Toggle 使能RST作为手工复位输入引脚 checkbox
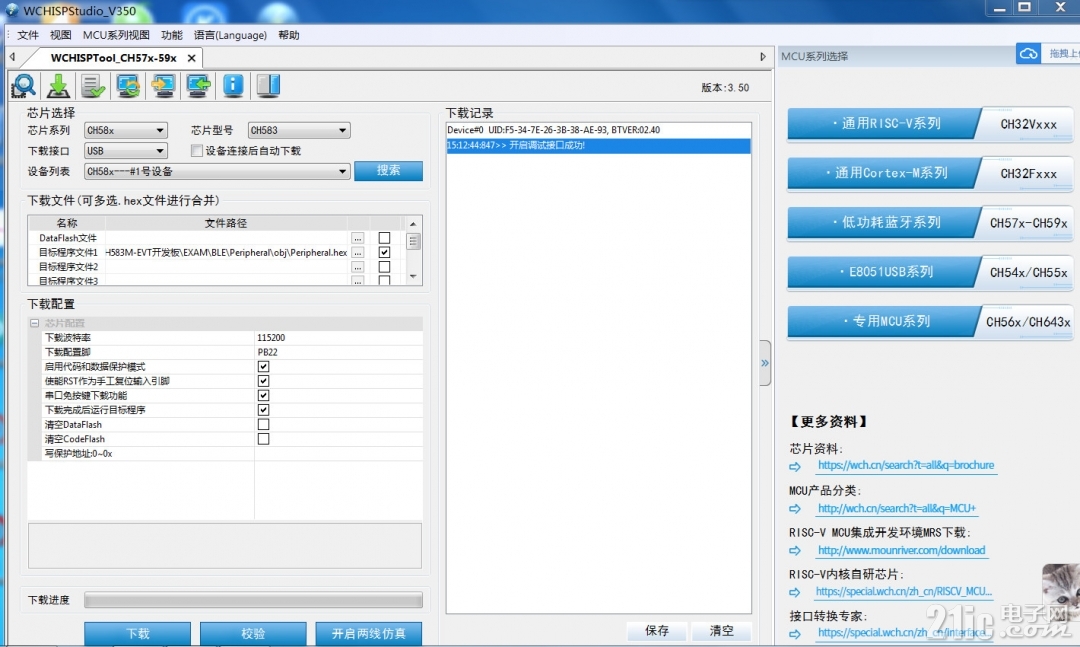 point(263,381)
